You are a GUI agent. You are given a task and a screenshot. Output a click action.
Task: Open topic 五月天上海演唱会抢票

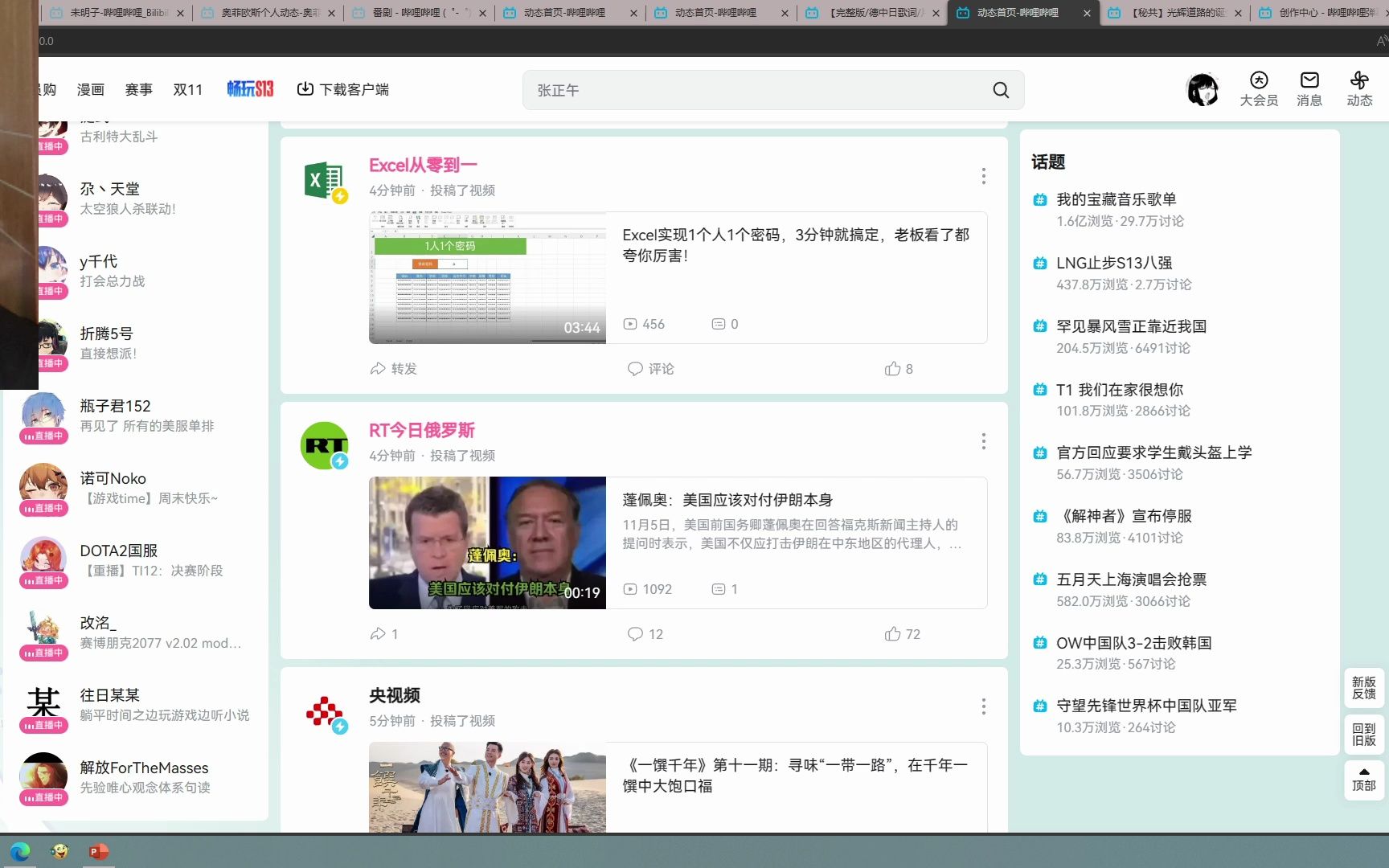point(1131,579)
